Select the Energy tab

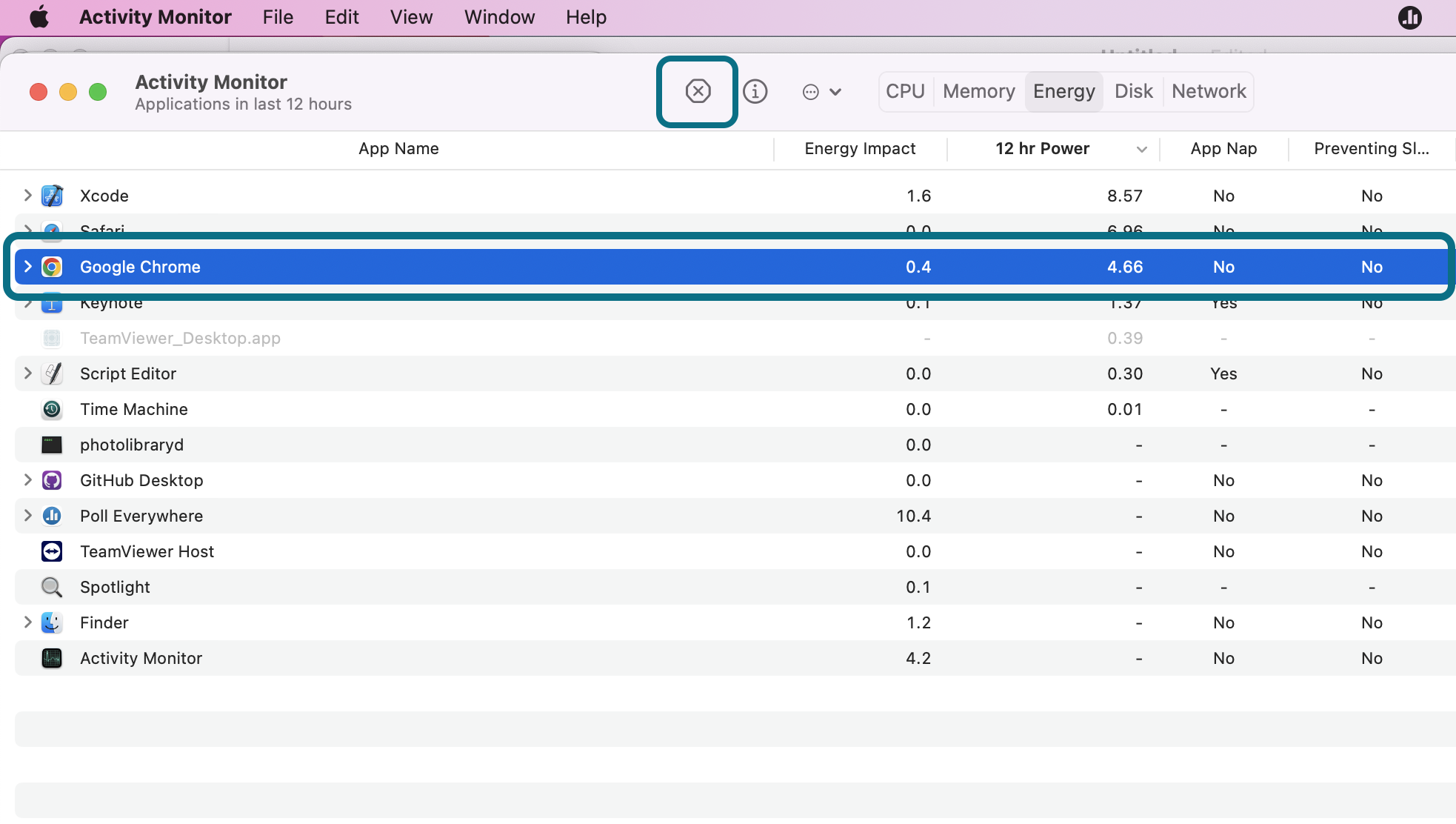coord(1063,91)
